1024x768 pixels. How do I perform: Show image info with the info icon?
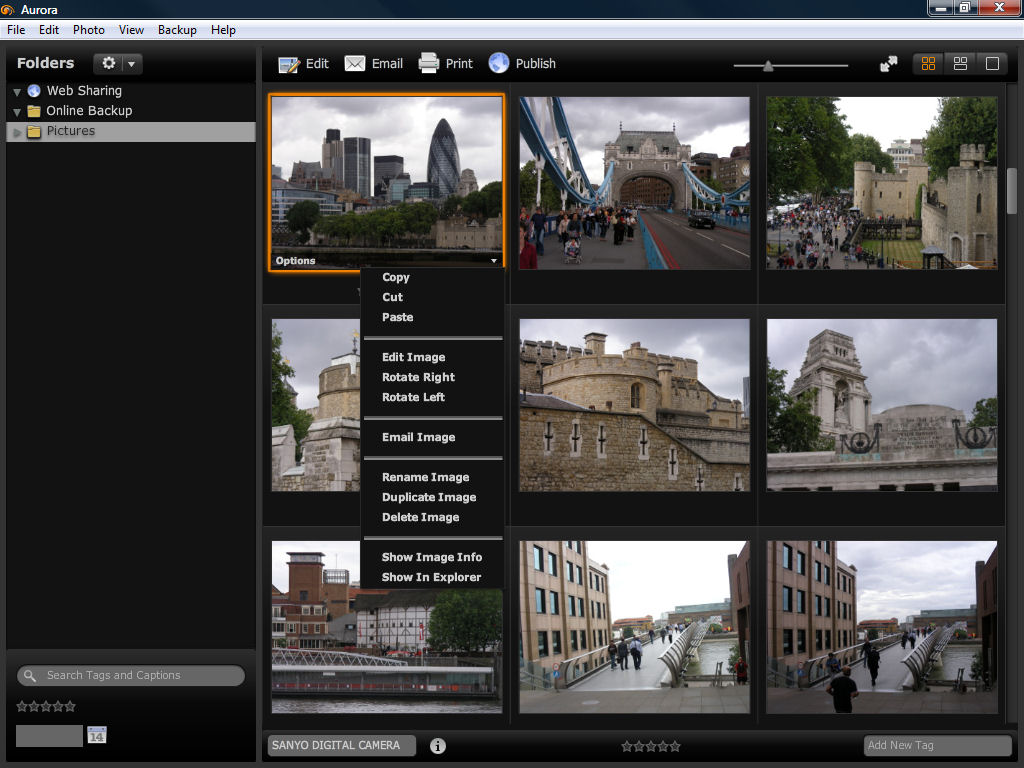click(x=438, y=745)
